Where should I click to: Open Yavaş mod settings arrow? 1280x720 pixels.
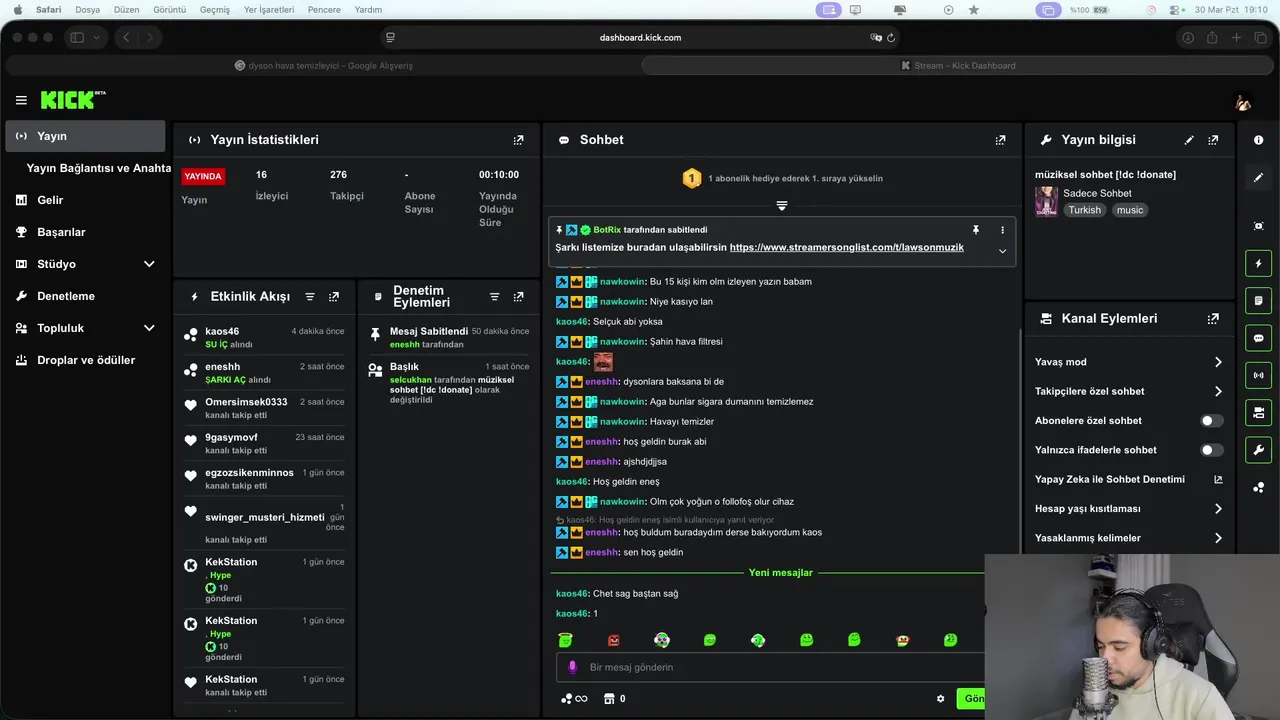(1218, 362)
